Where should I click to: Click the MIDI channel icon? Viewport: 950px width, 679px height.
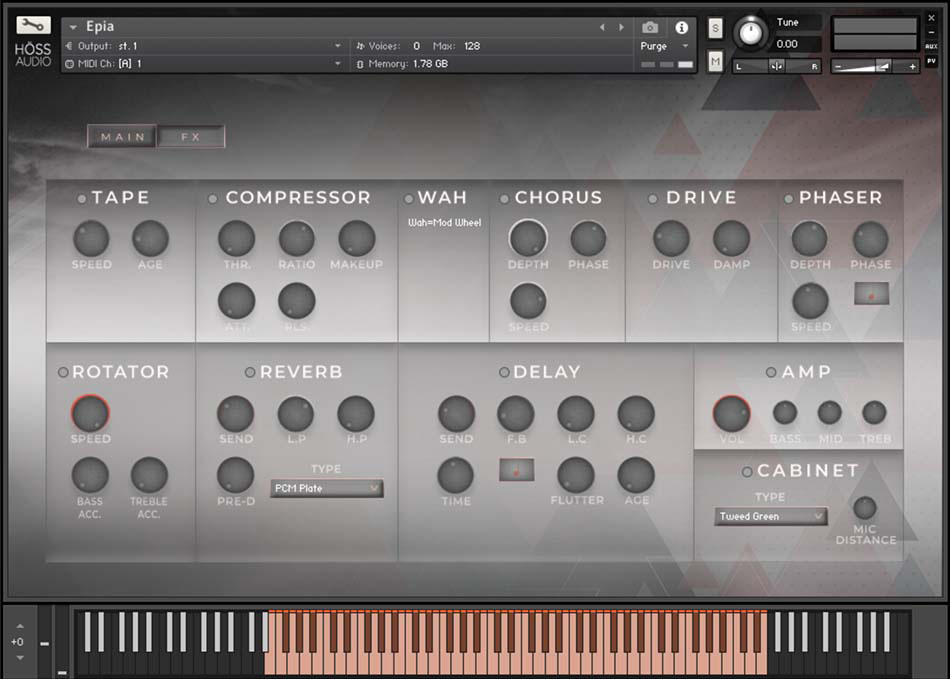70,63
